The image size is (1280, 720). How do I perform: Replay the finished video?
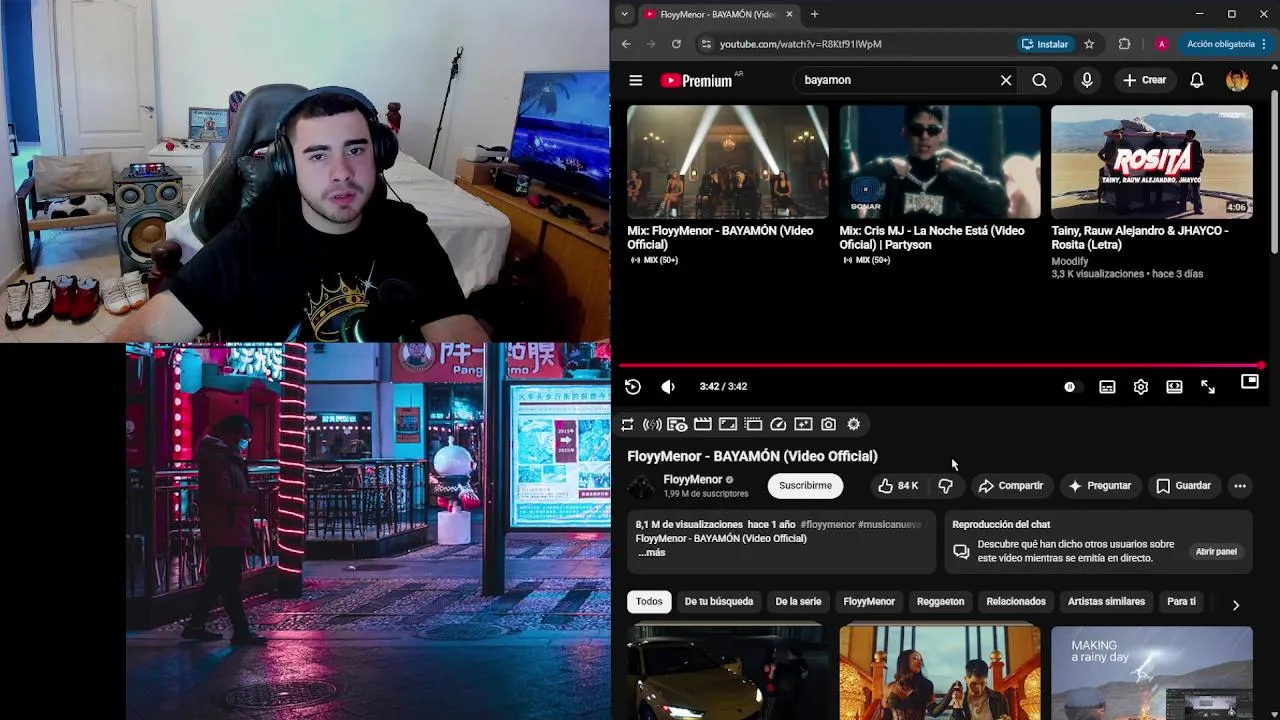point(633,387)
